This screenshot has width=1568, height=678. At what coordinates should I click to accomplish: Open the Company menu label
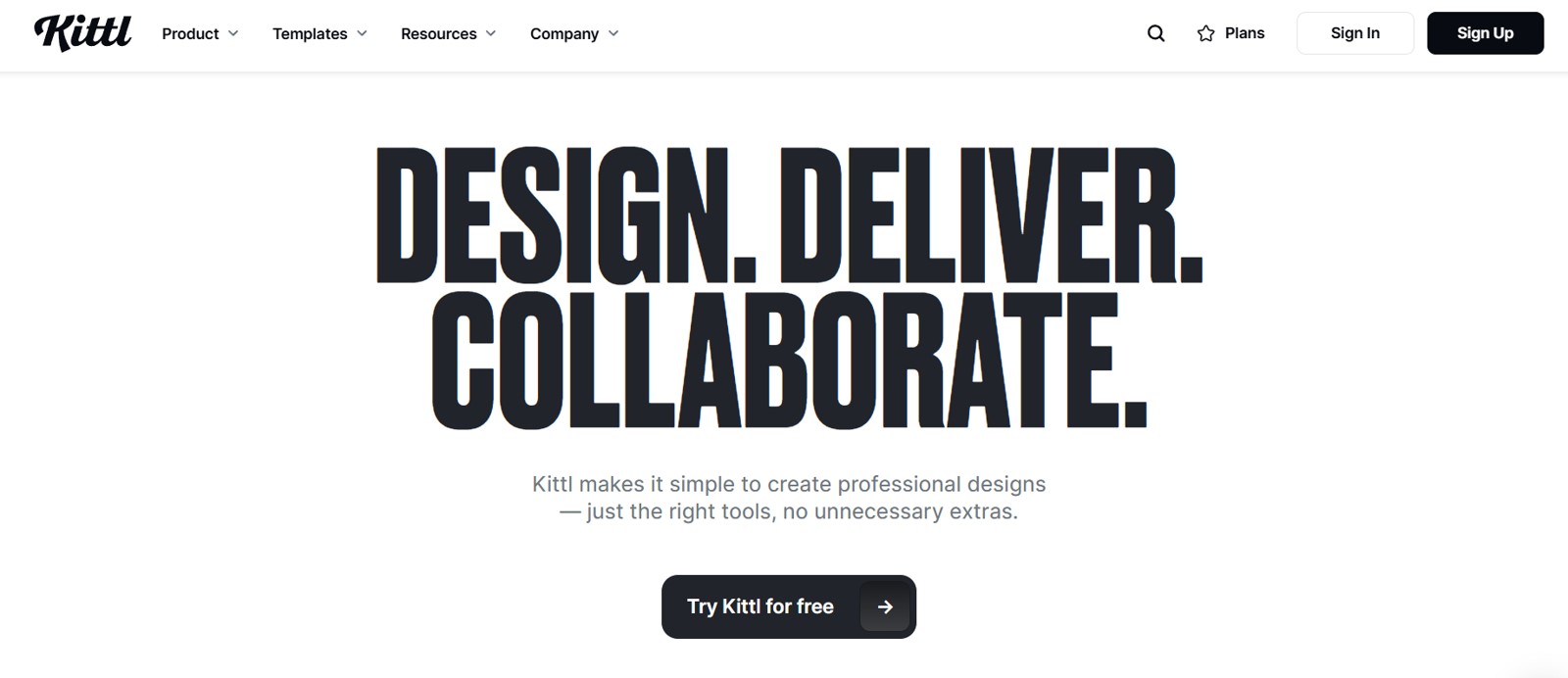(x=564, y=33)
